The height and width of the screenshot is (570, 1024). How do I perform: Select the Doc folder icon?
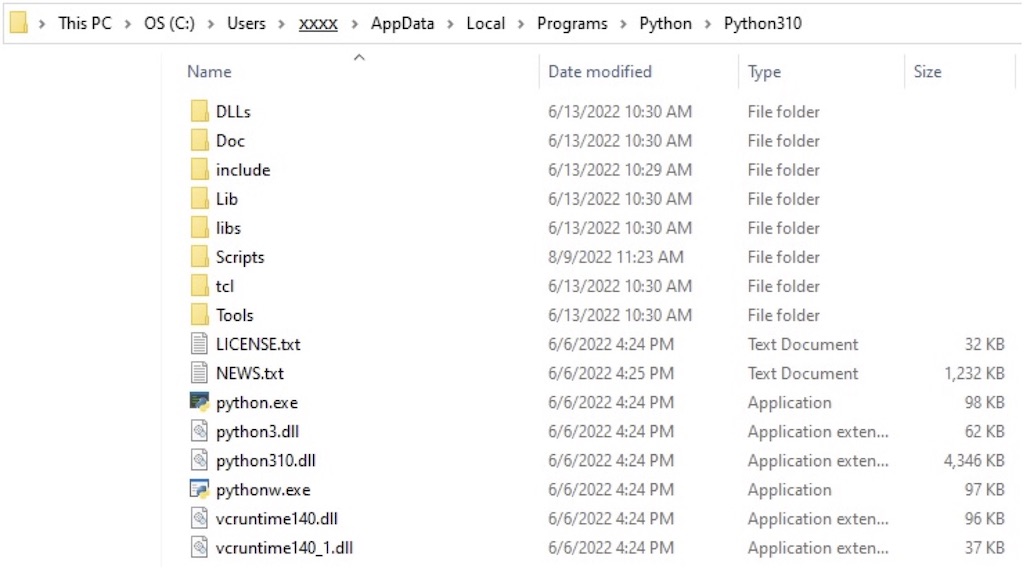click(x=200, y=140)
